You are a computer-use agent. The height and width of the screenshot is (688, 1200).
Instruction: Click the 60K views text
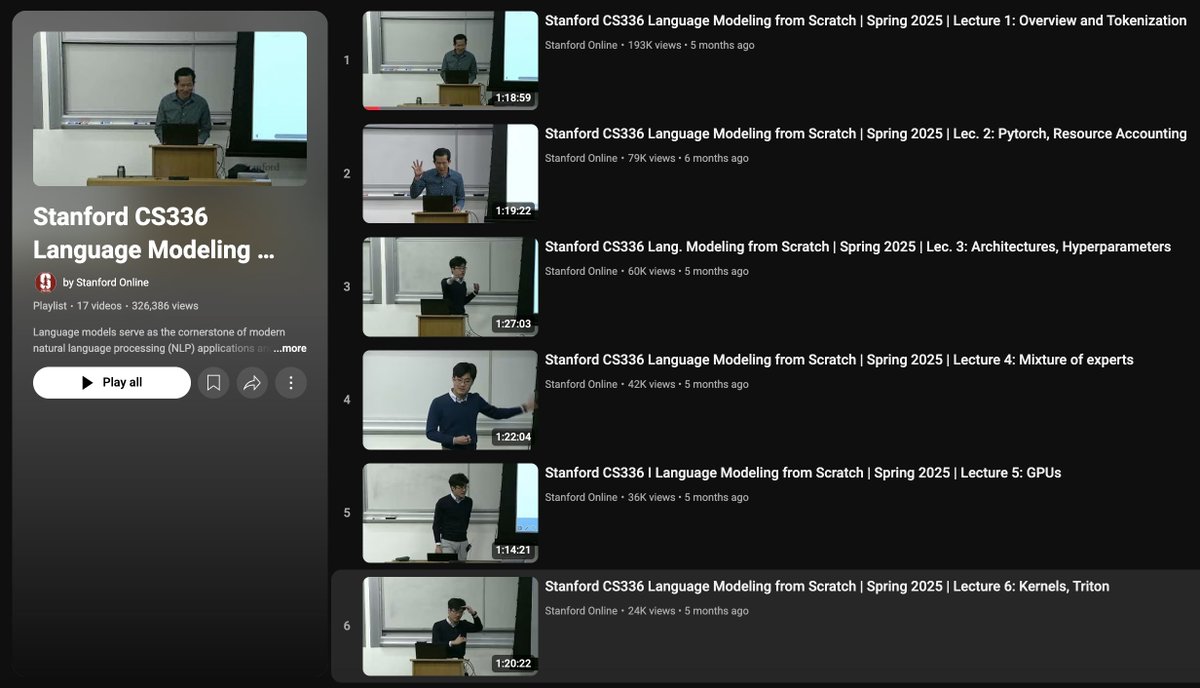(651, 271)
